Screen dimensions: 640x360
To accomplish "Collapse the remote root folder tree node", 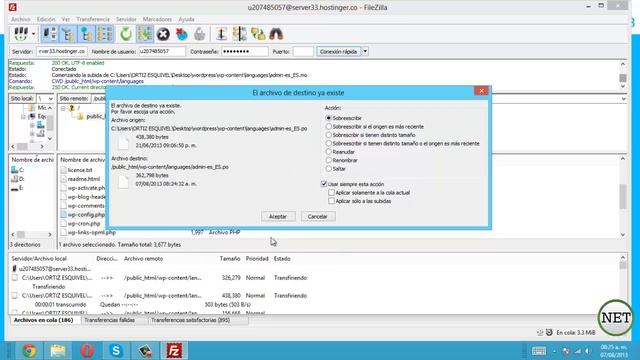I will [63, 108].
